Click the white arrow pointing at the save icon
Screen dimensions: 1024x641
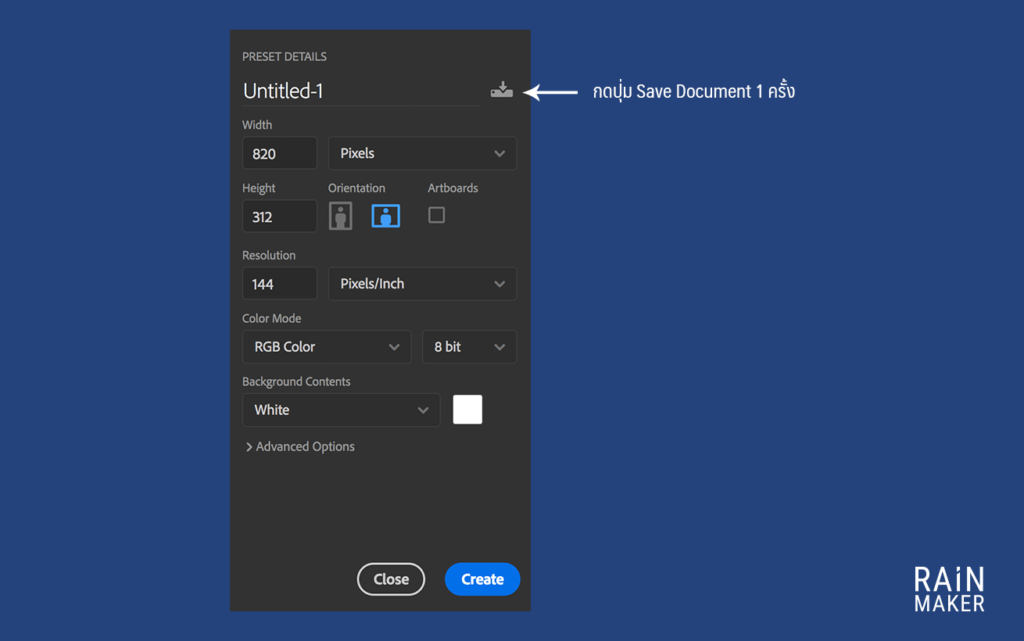click(x=551, y=92)
